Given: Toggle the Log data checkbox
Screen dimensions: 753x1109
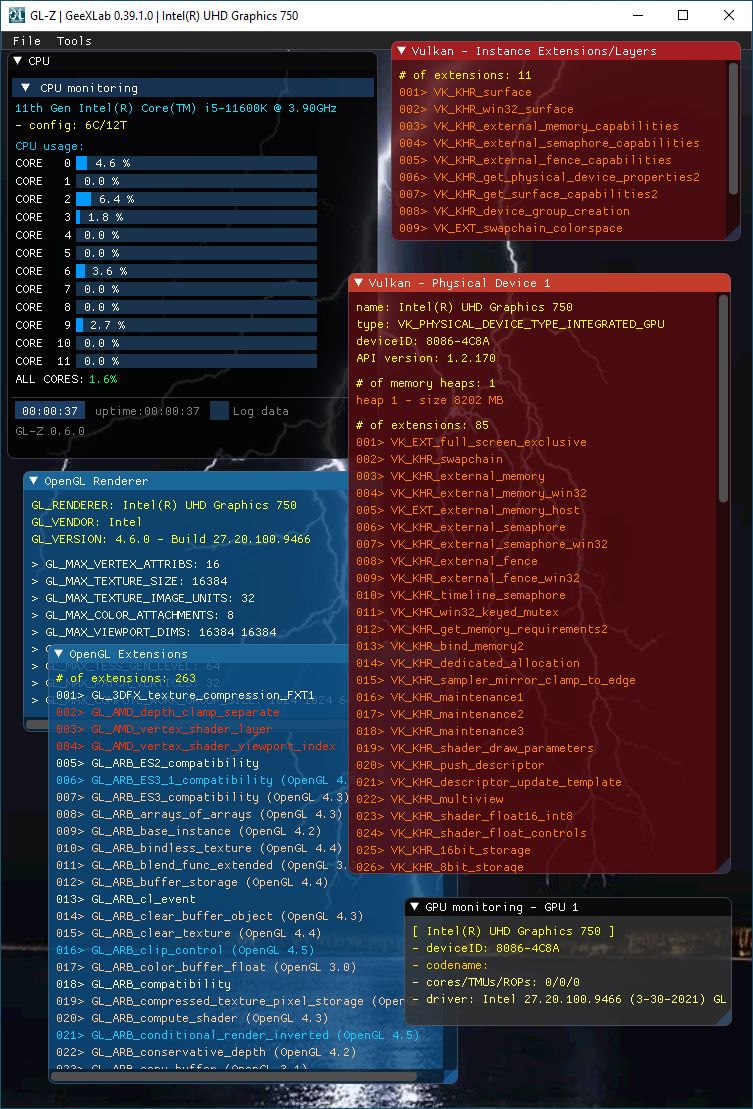Looking at the screenshot, I should 220,411.
